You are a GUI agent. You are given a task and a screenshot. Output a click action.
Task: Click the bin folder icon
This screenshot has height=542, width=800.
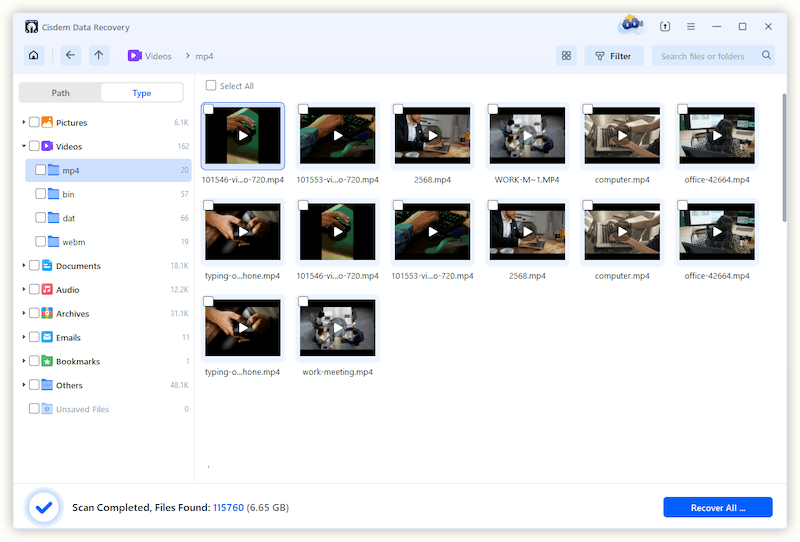(54, 194)
